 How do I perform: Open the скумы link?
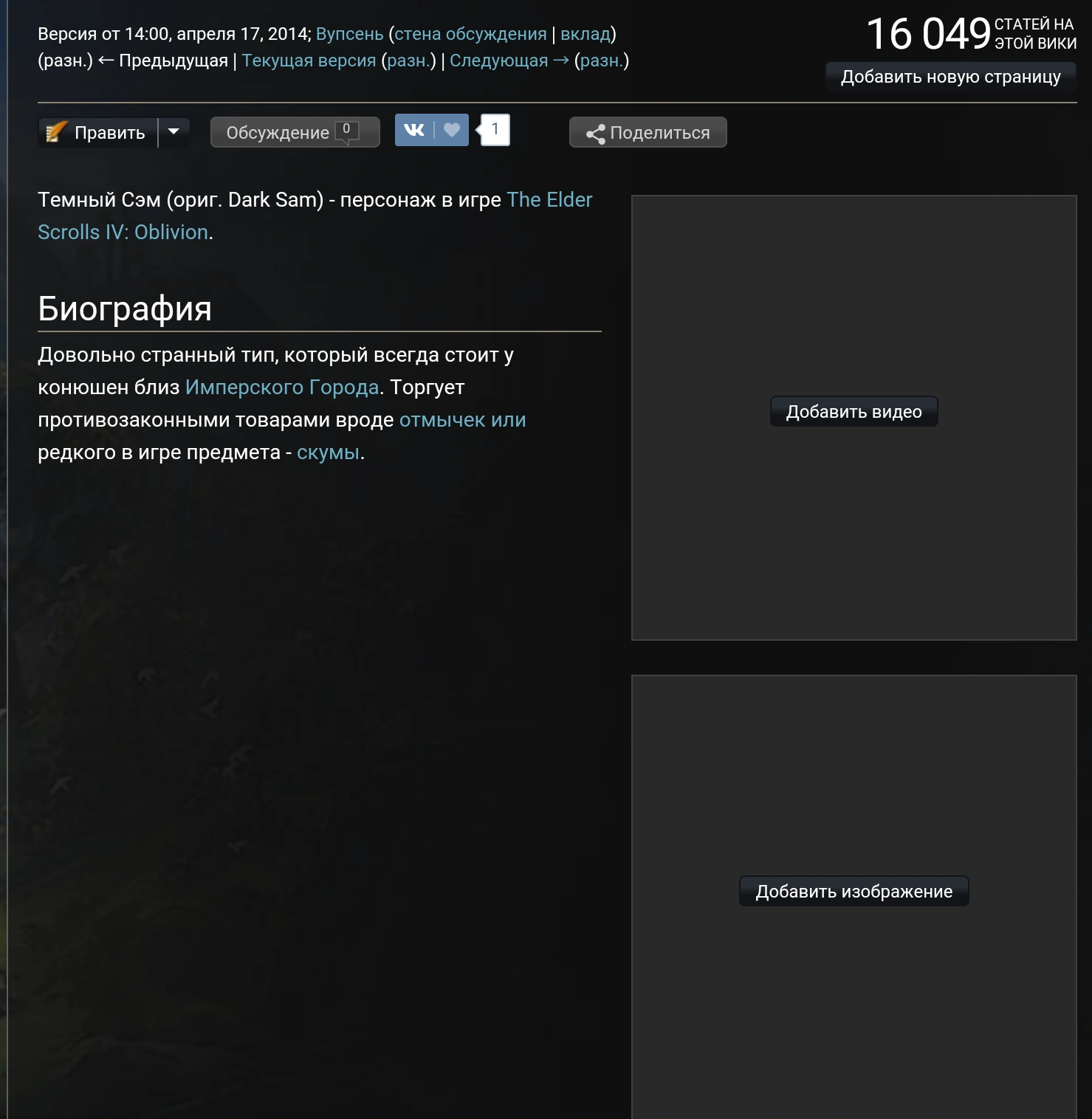[328, 452]
